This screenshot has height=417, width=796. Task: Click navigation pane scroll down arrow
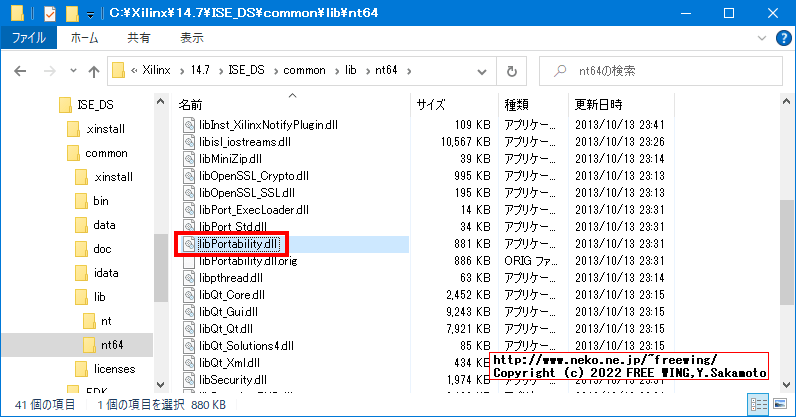(x=160, y=384)
